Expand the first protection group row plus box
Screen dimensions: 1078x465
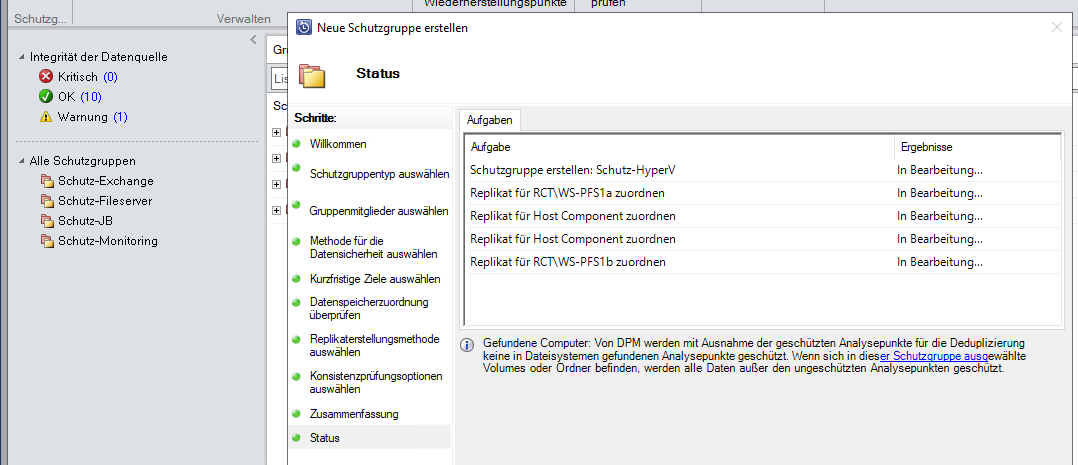click(276, 132)
